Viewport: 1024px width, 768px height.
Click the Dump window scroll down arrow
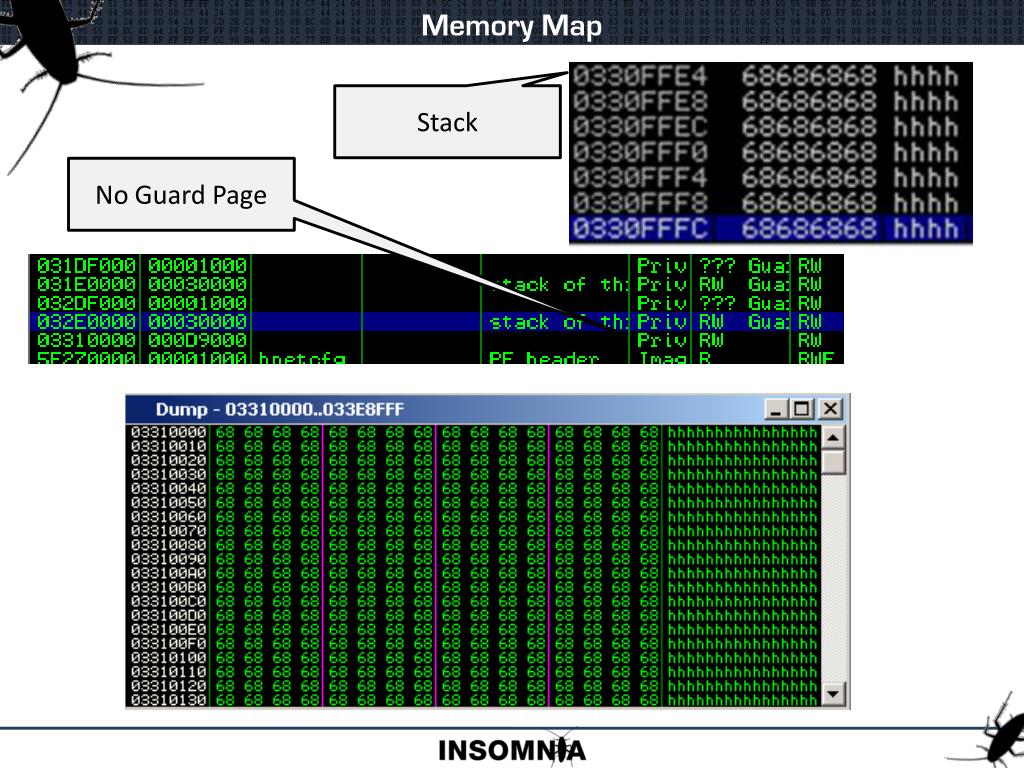pyautogui.click(x=833, y=694)
